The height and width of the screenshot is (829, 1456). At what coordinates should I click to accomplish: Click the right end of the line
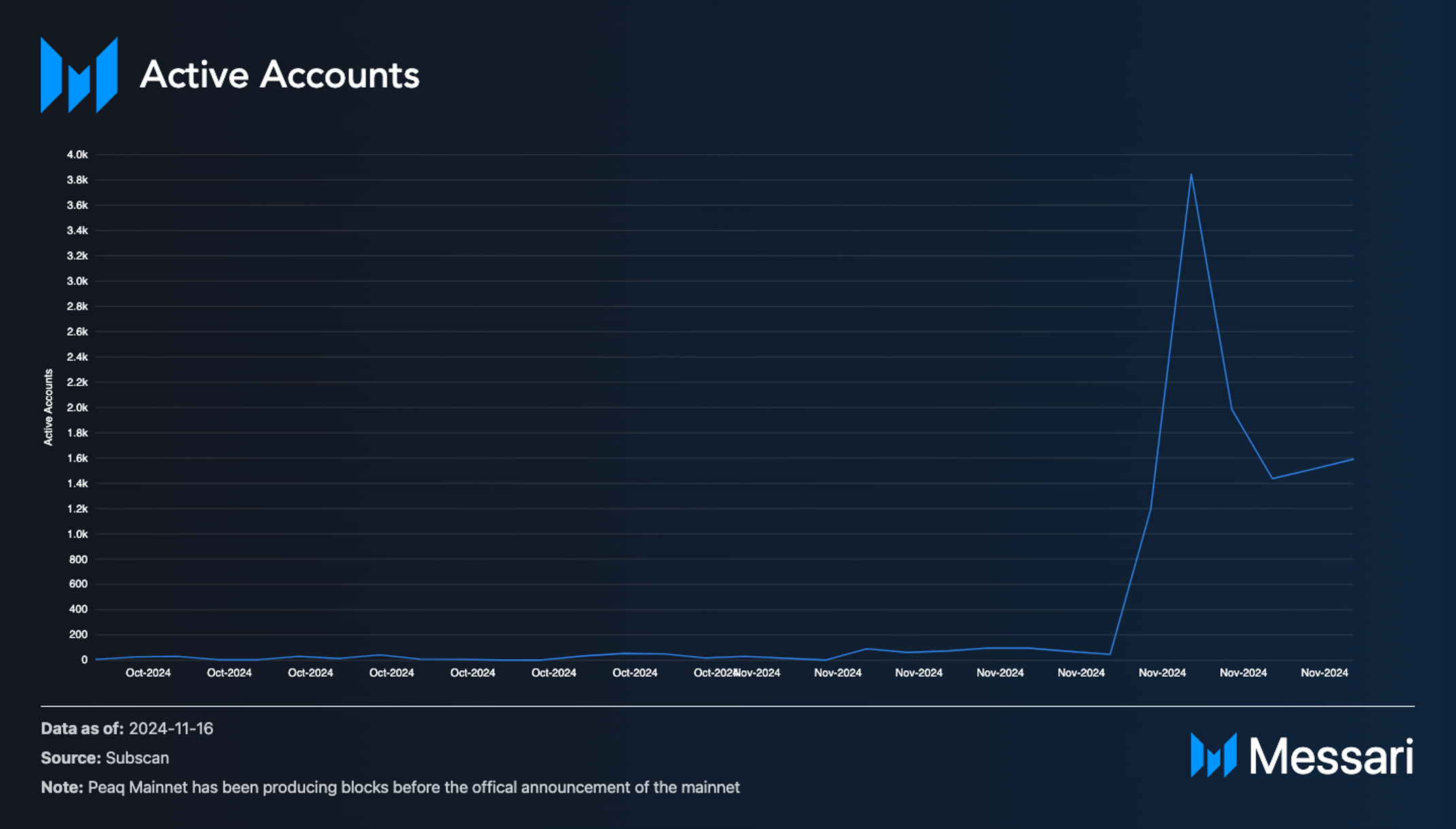click(1353, 459)
